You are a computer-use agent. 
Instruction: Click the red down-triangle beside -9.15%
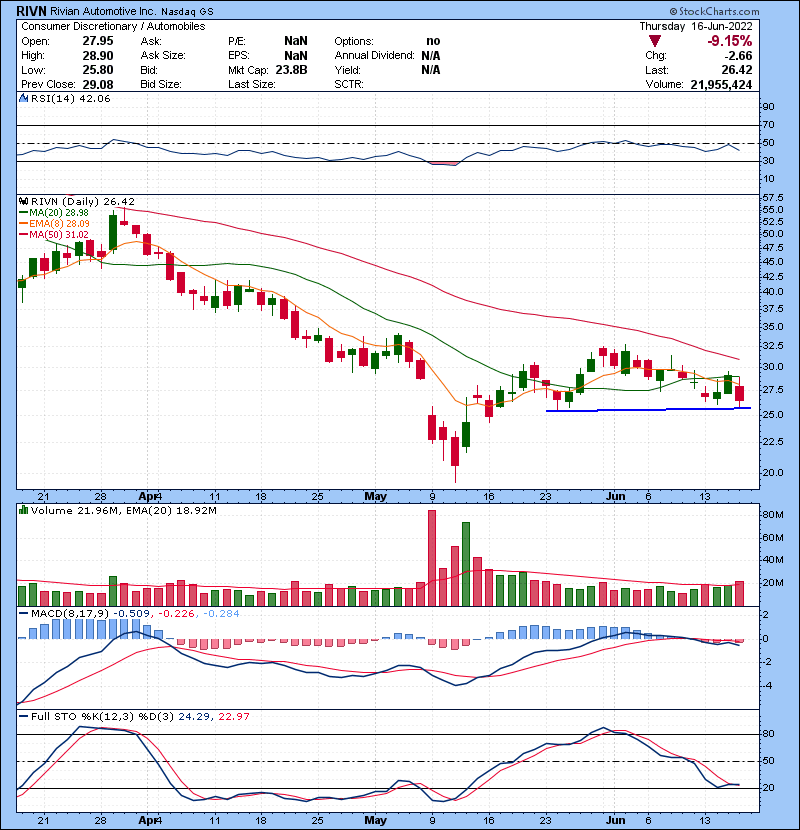[655, 41]
